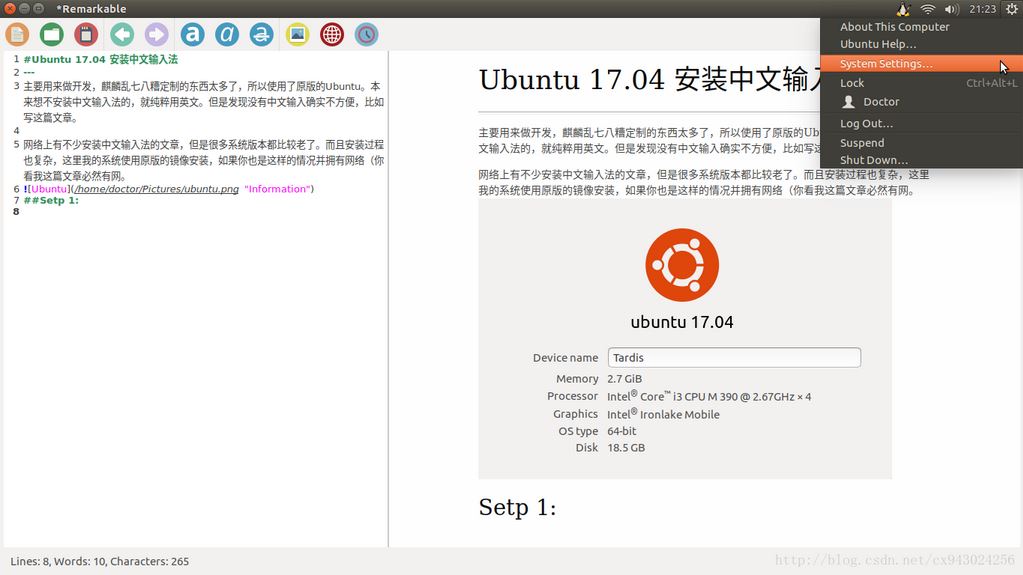Open a file with the green folder icon

(x=52, y=35)
